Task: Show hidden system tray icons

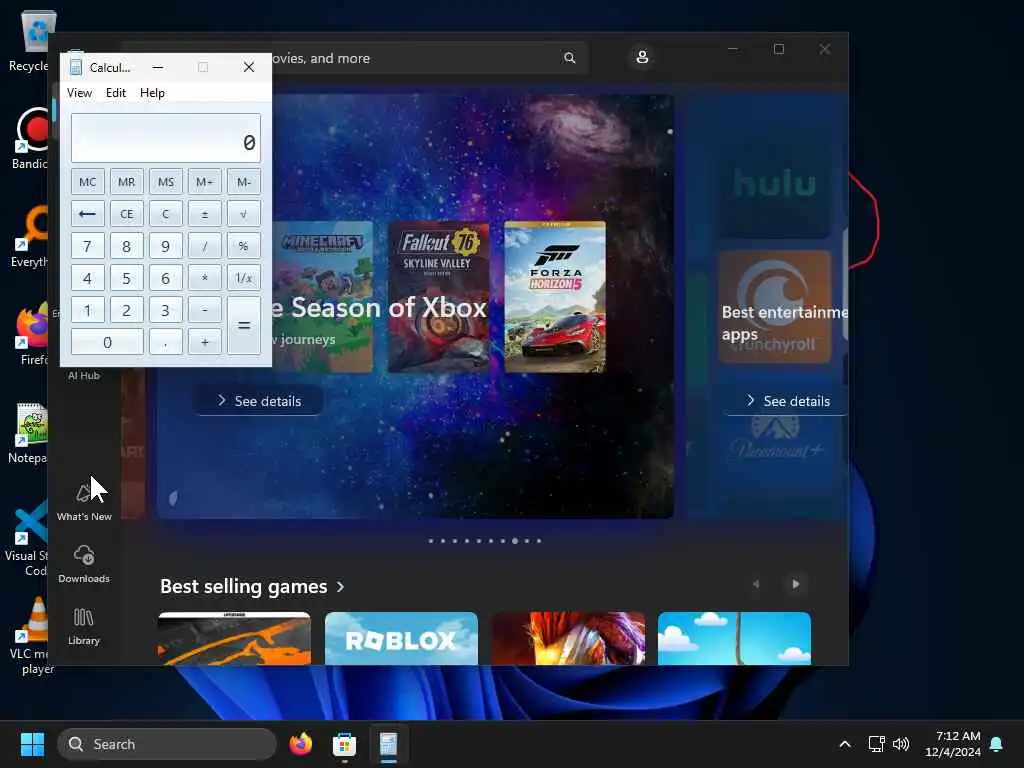Action: point(844,744)
